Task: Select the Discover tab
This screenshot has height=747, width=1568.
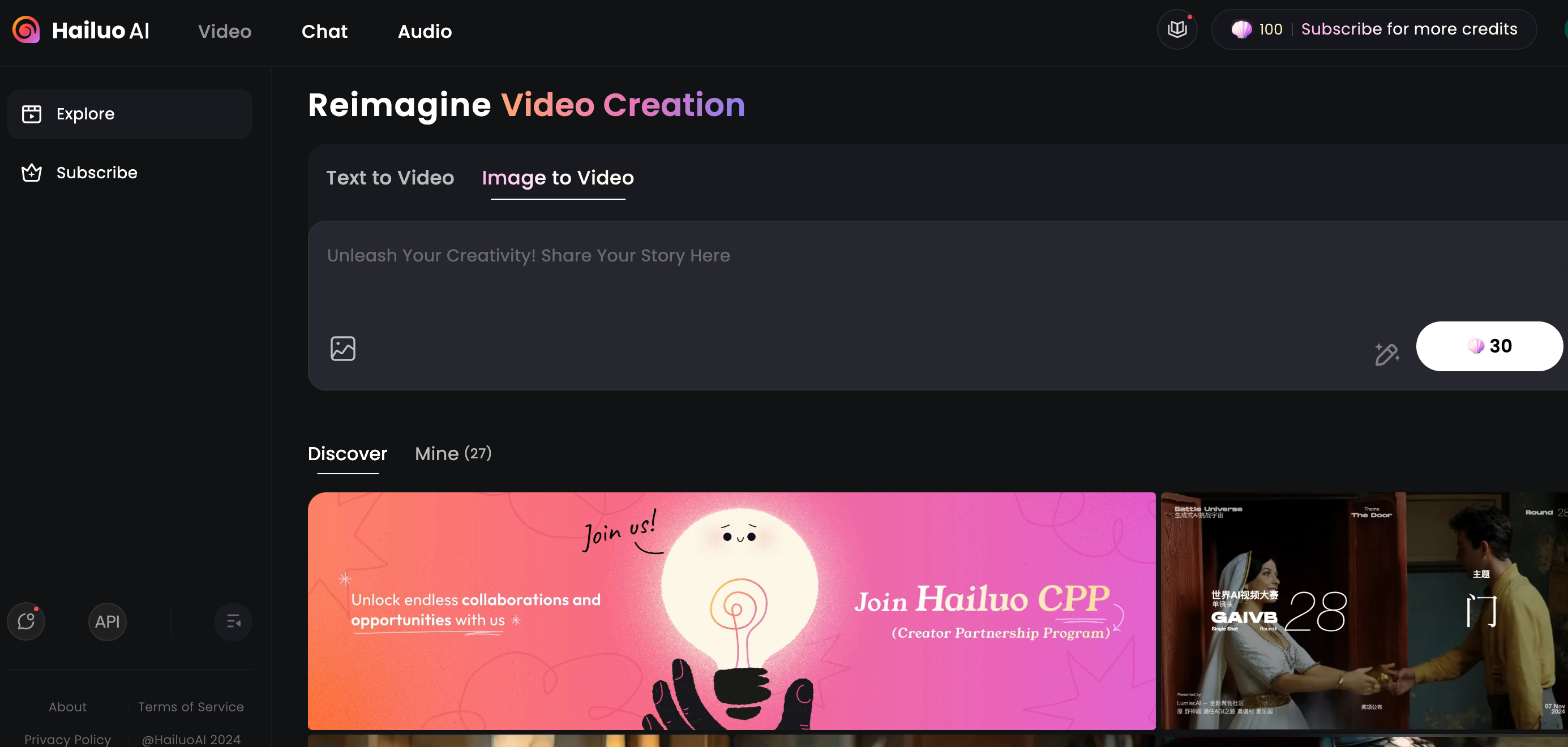Action: coord(347,454)
